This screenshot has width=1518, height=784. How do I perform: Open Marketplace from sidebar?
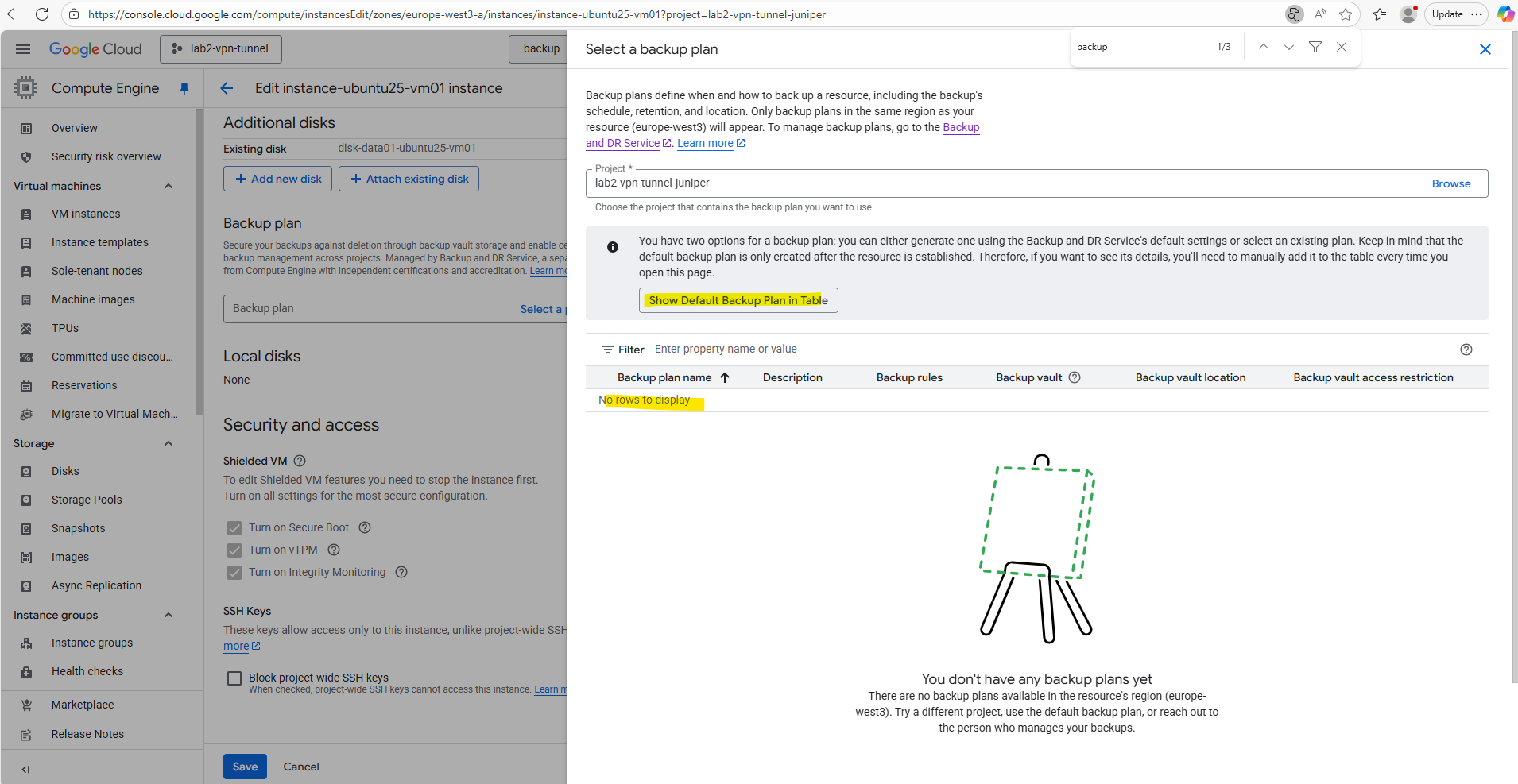click(83, 705)
